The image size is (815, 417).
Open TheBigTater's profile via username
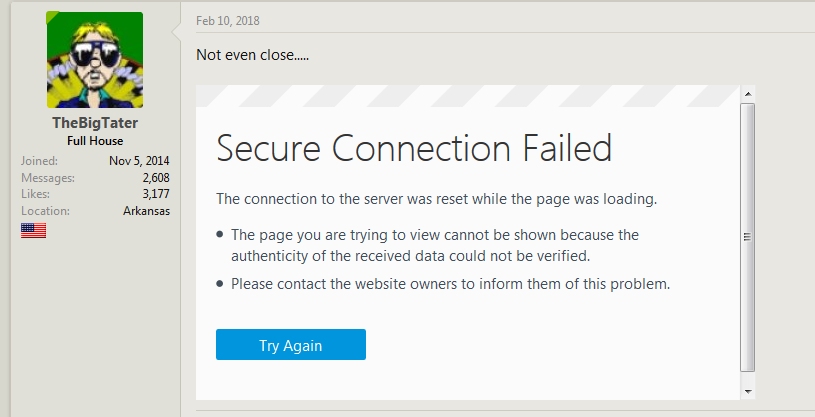click(95, 124)
